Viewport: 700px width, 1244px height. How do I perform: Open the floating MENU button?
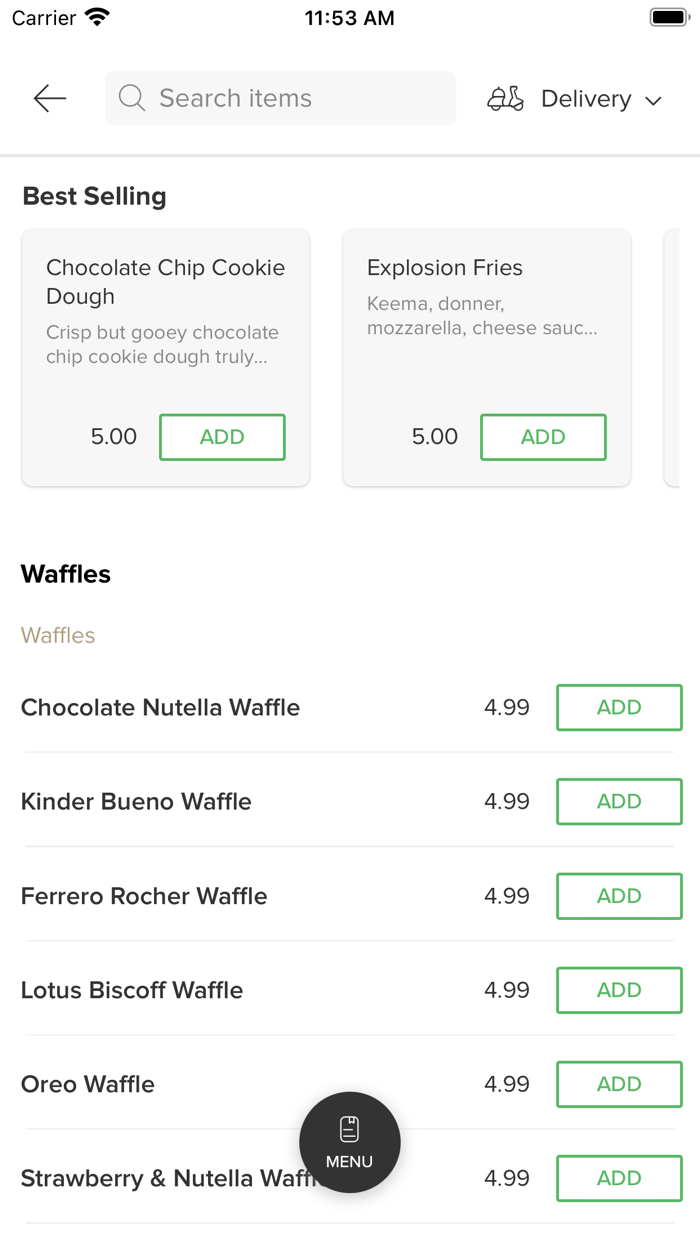click(350, 1142)
